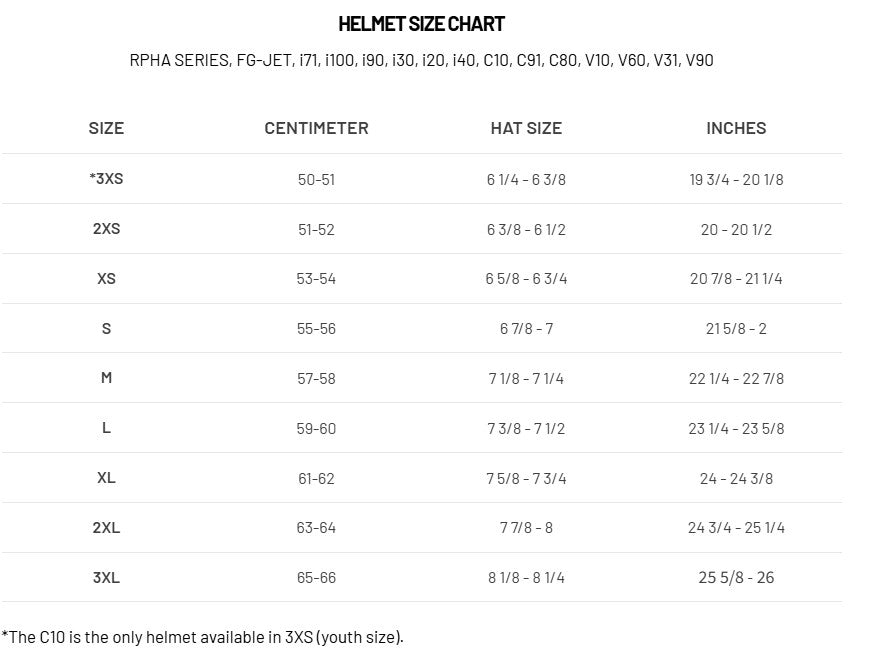Click the *3XS size row label
This screenshot has width=883, height=662.
pyautogui.click(x=106, y=179)
